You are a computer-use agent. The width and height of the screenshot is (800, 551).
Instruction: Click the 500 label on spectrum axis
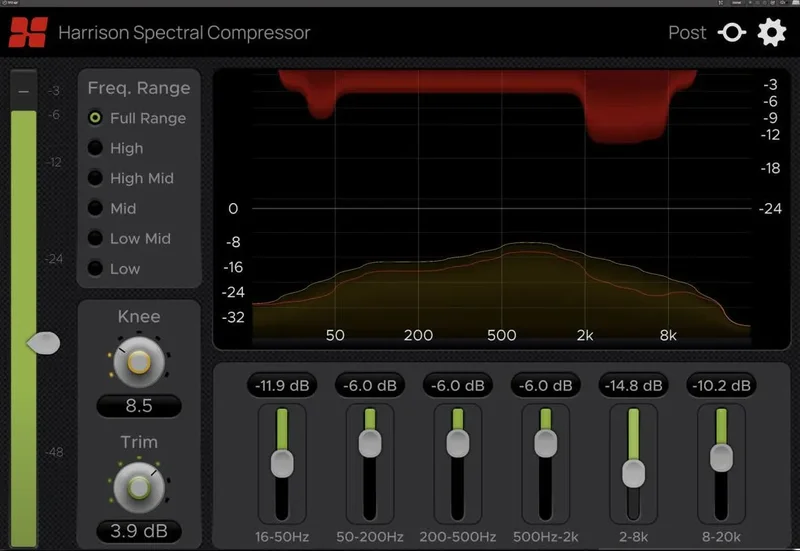click(x=502, y=335)
